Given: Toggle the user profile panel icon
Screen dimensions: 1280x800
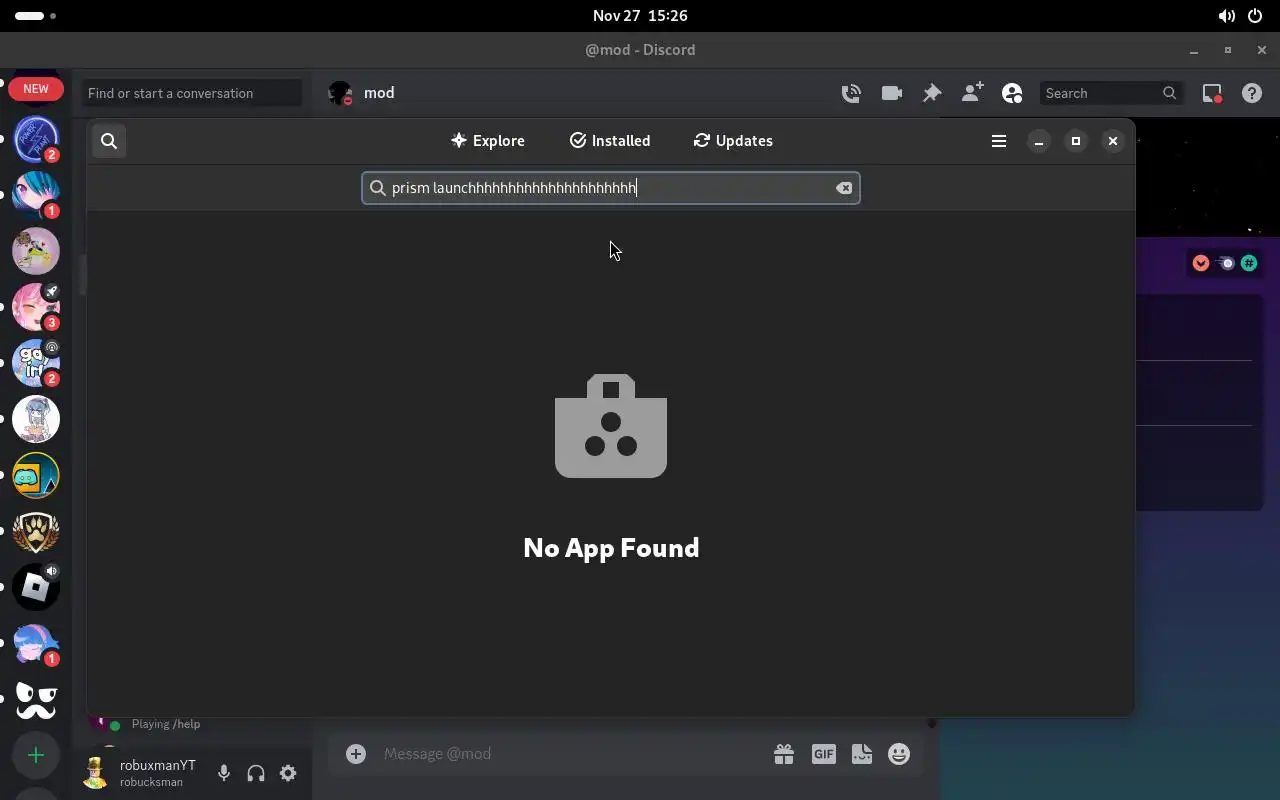Looking at the screenshot, I should pos(1012,93).
